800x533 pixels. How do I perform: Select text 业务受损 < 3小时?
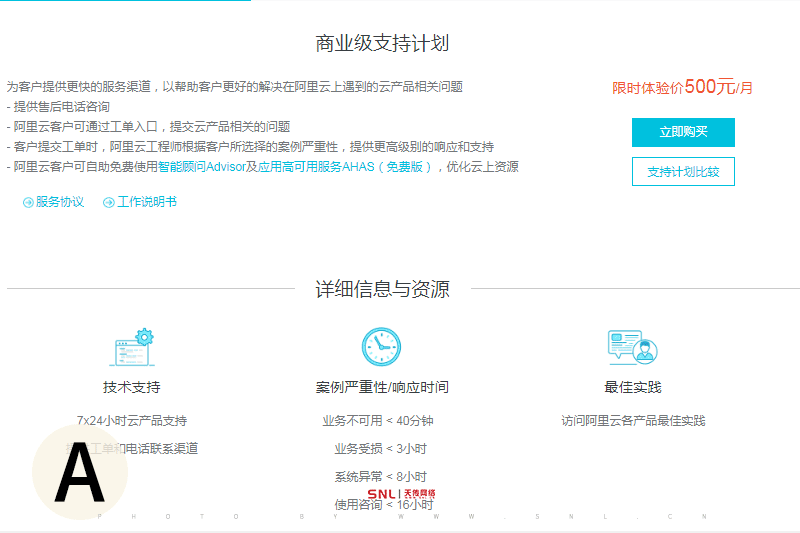click(380, 449)
